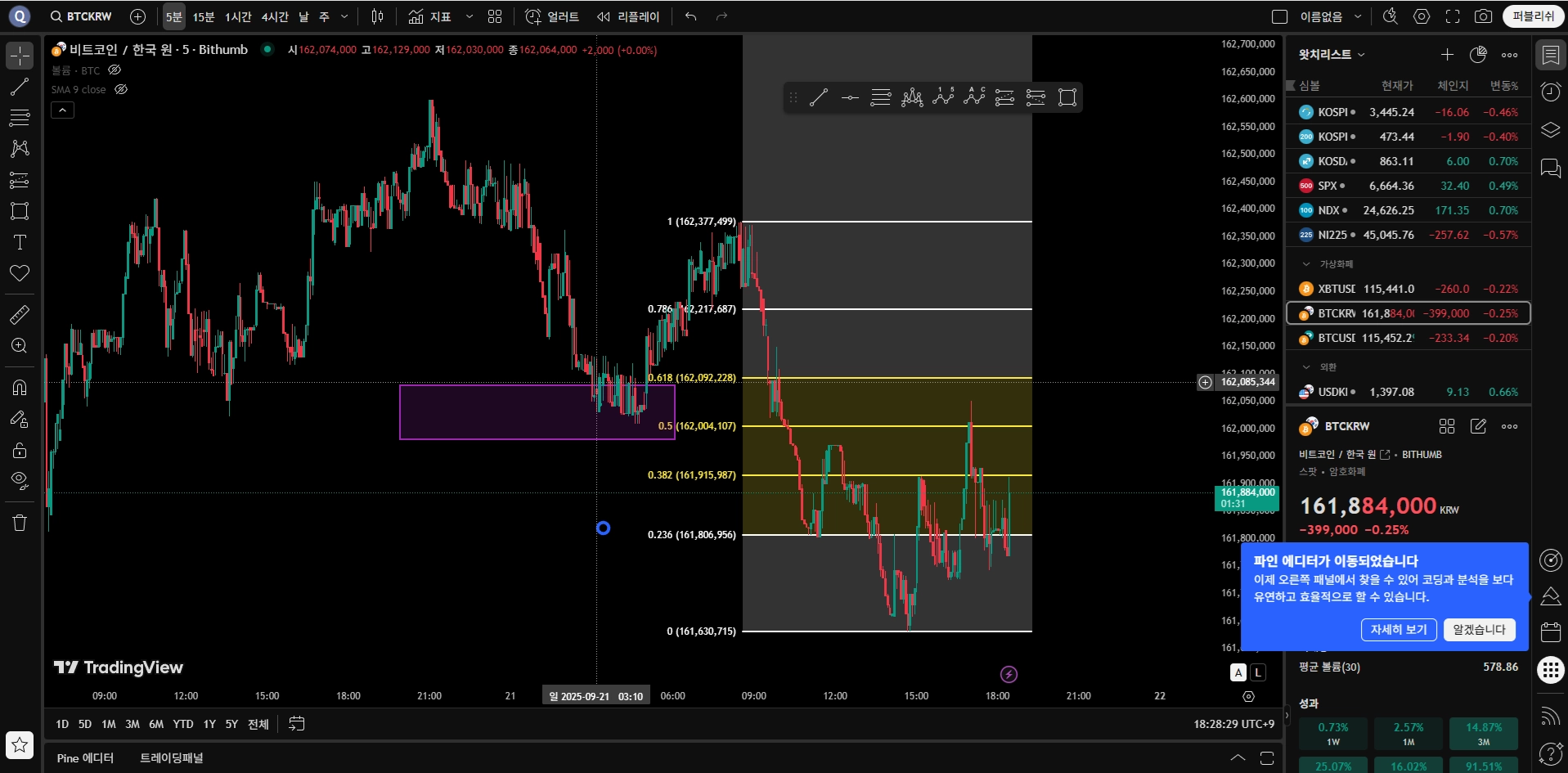Viewport: 1568px width, 773px height.
Task: Click the 18:28:29 UTC+9 timezone
Action: pyautogui.click(x=1233, y=724)
